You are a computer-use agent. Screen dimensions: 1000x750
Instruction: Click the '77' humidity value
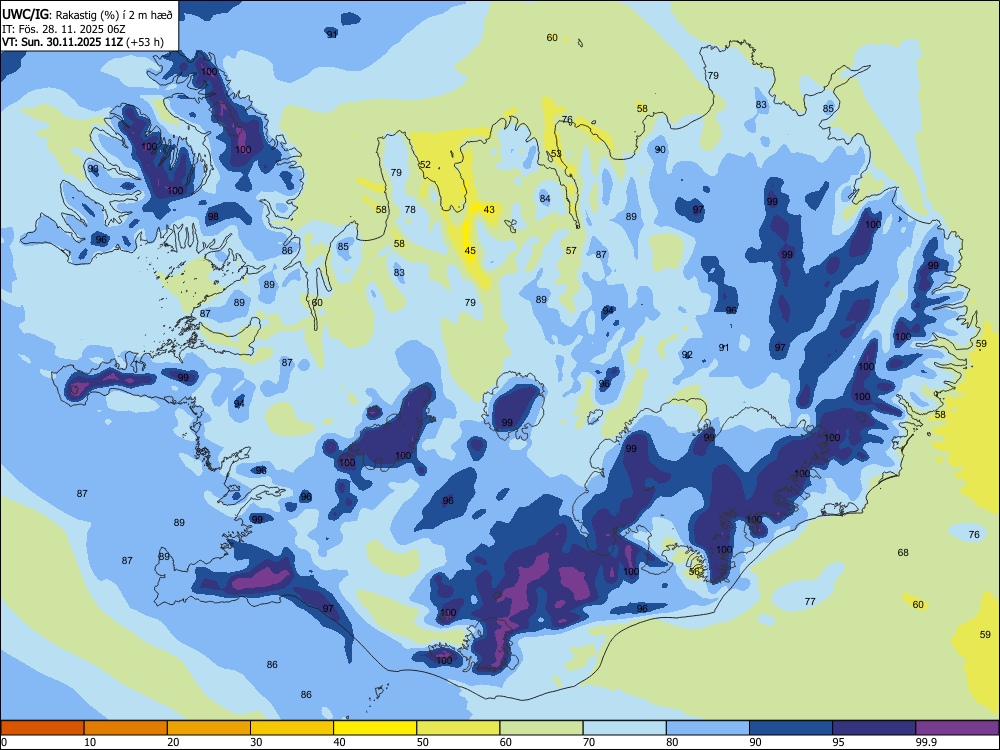810,601
